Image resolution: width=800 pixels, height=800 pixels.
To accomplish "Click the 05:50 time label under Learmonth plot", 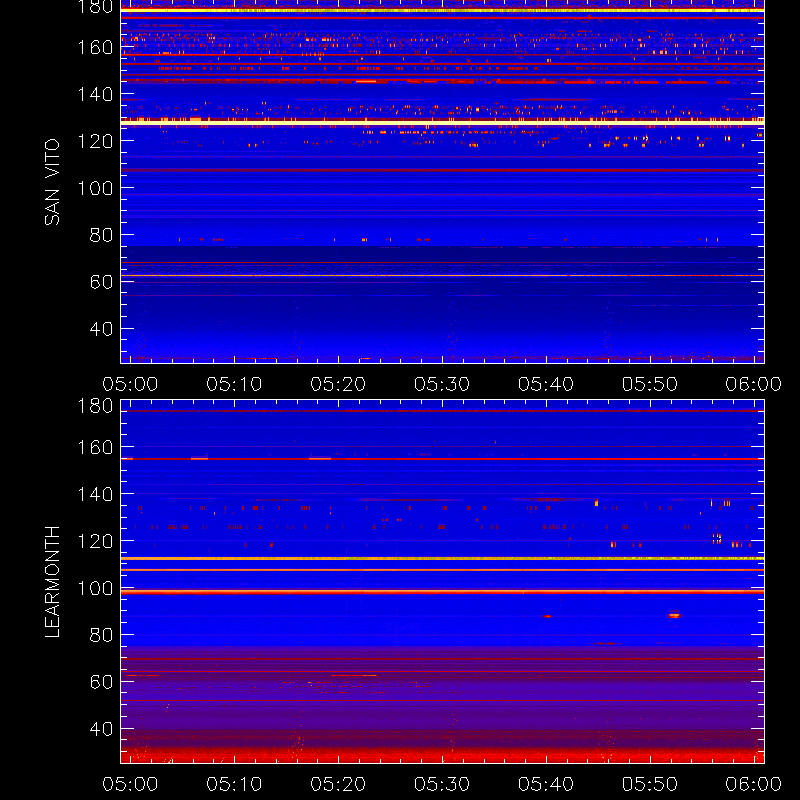I will 649,784.
